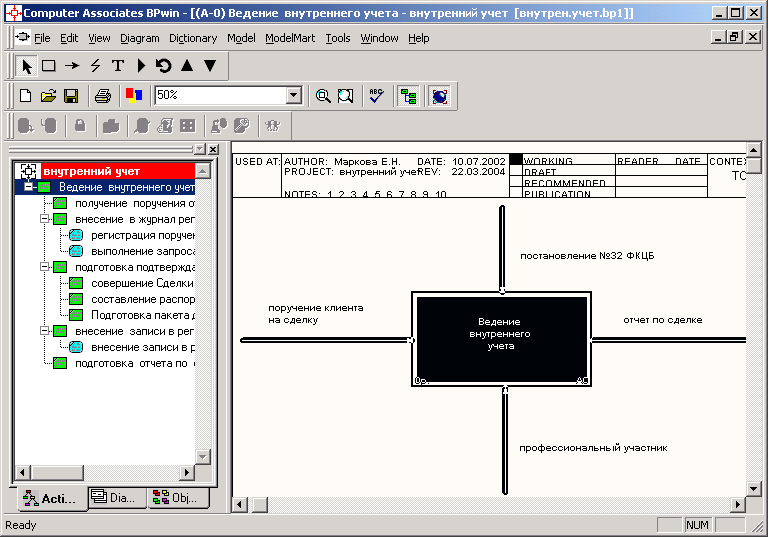Select the Precedence Arrow tool

[72, 66]
